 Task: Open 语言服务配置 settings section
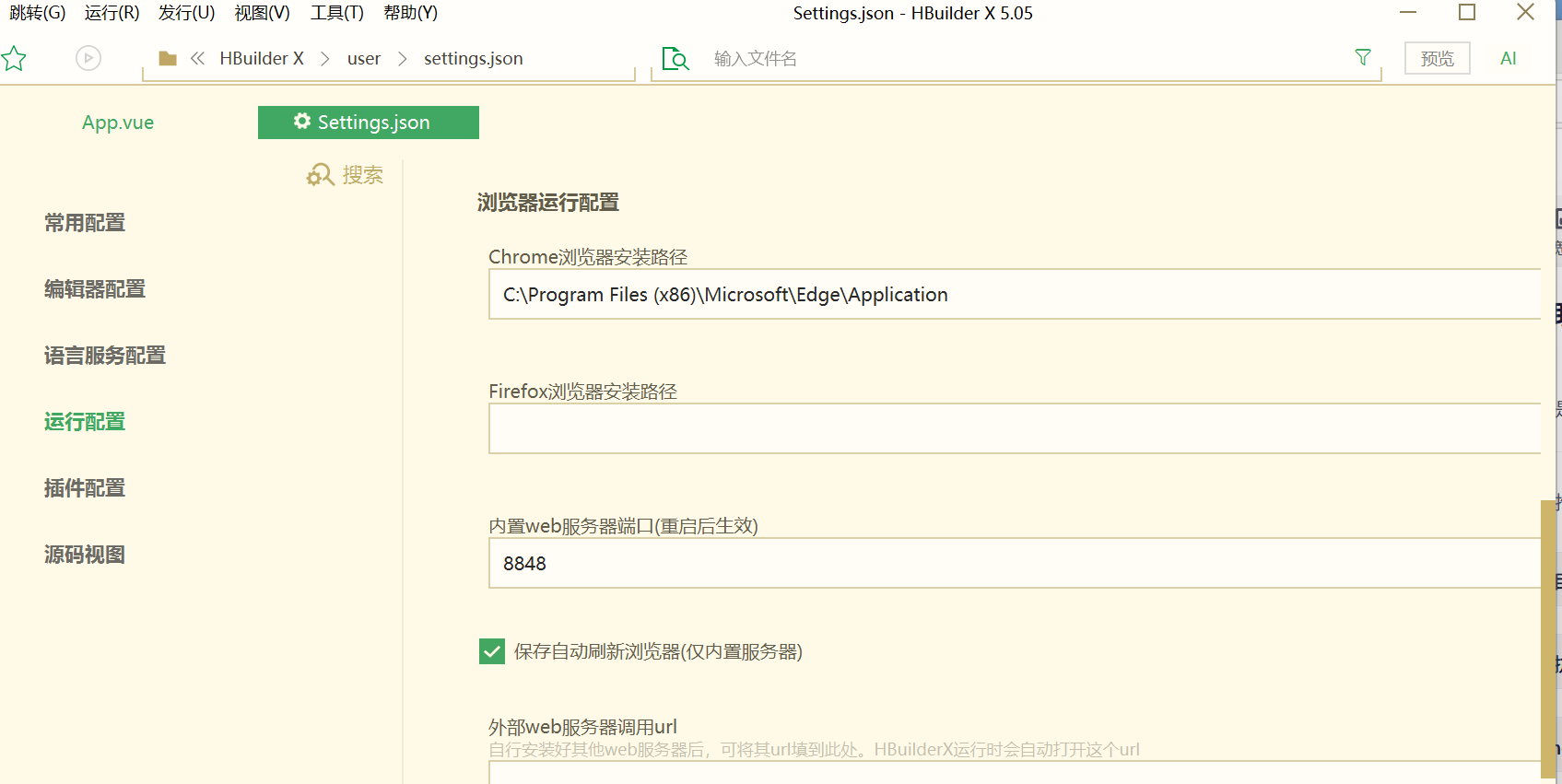point(105,356)
